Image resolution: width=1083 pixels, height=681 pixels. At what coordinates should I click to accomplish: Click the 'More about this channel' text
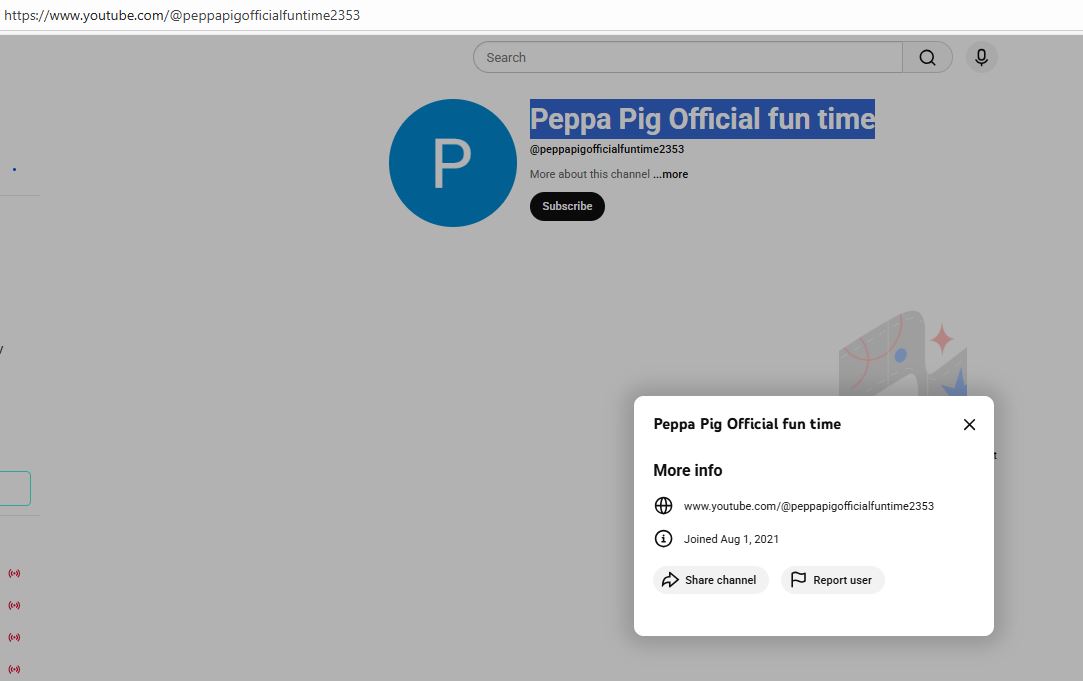[589, 174]
